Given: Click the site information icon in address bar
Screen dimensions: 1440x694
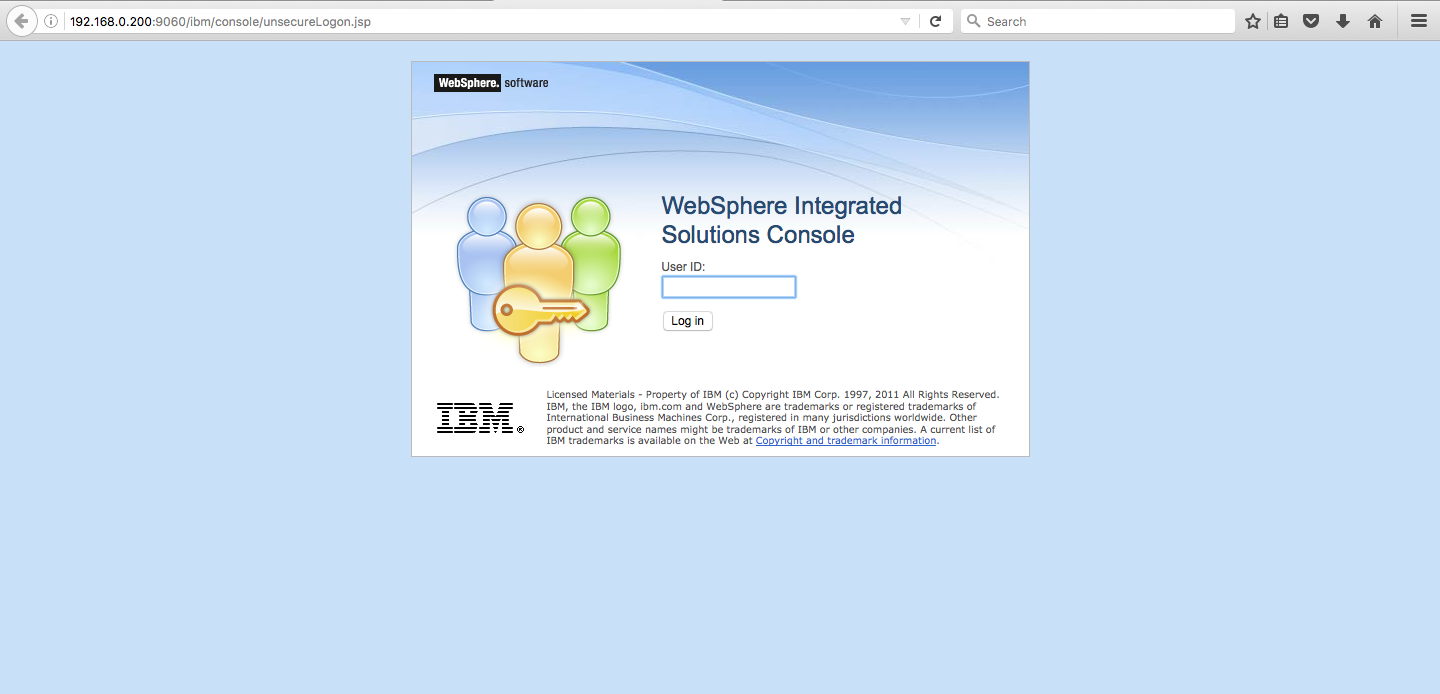Looking at the screenshot, I should 51,20.
